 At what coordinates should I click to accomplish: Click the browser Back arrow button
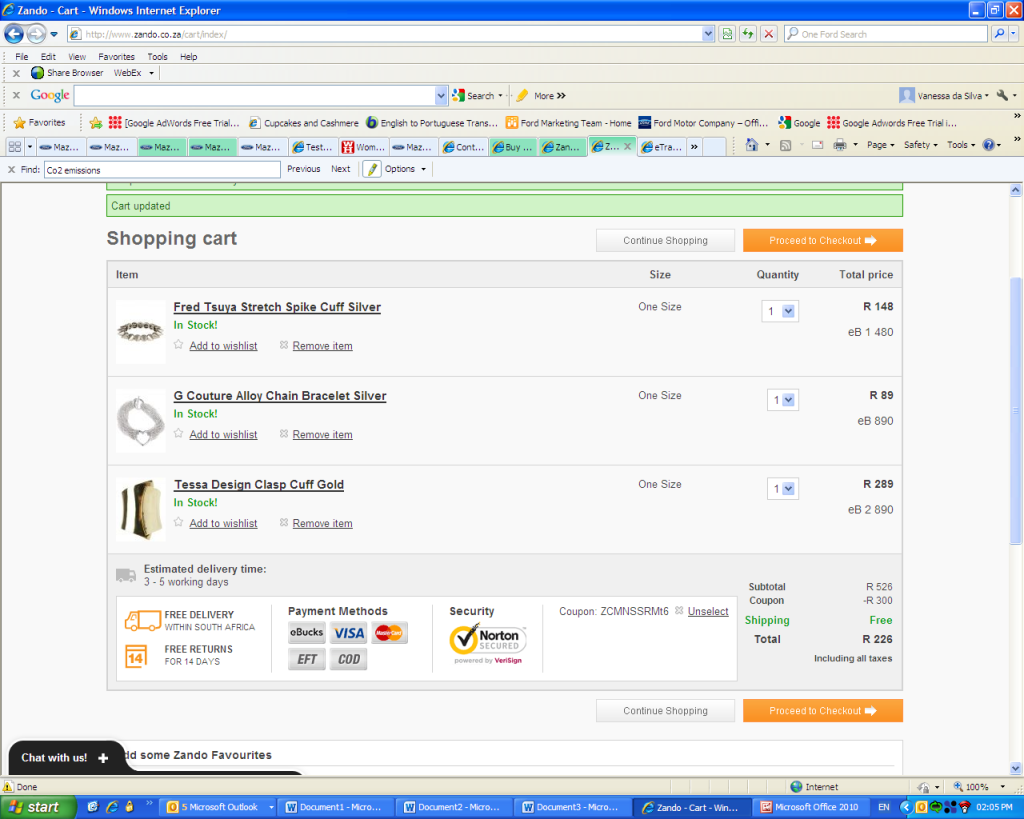pos(14,34)
